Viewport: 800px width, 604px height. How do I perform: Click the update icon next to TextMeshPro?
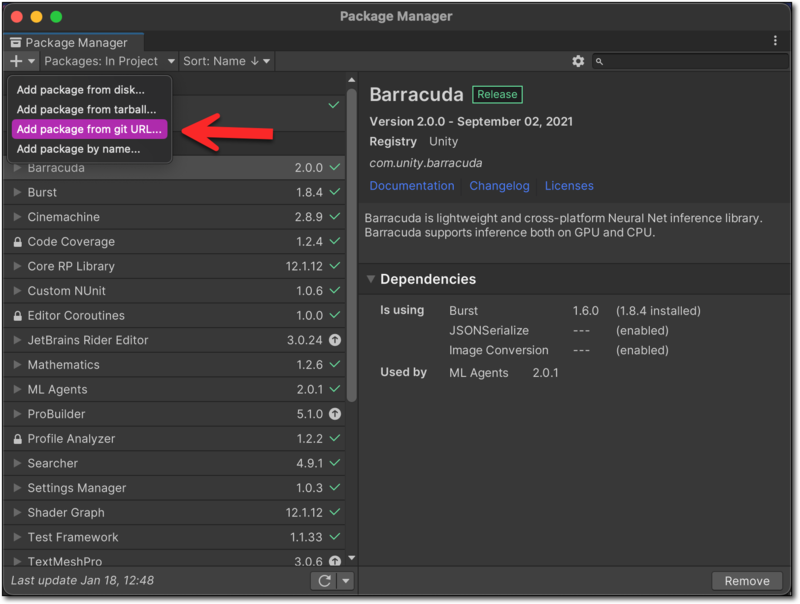334,562
